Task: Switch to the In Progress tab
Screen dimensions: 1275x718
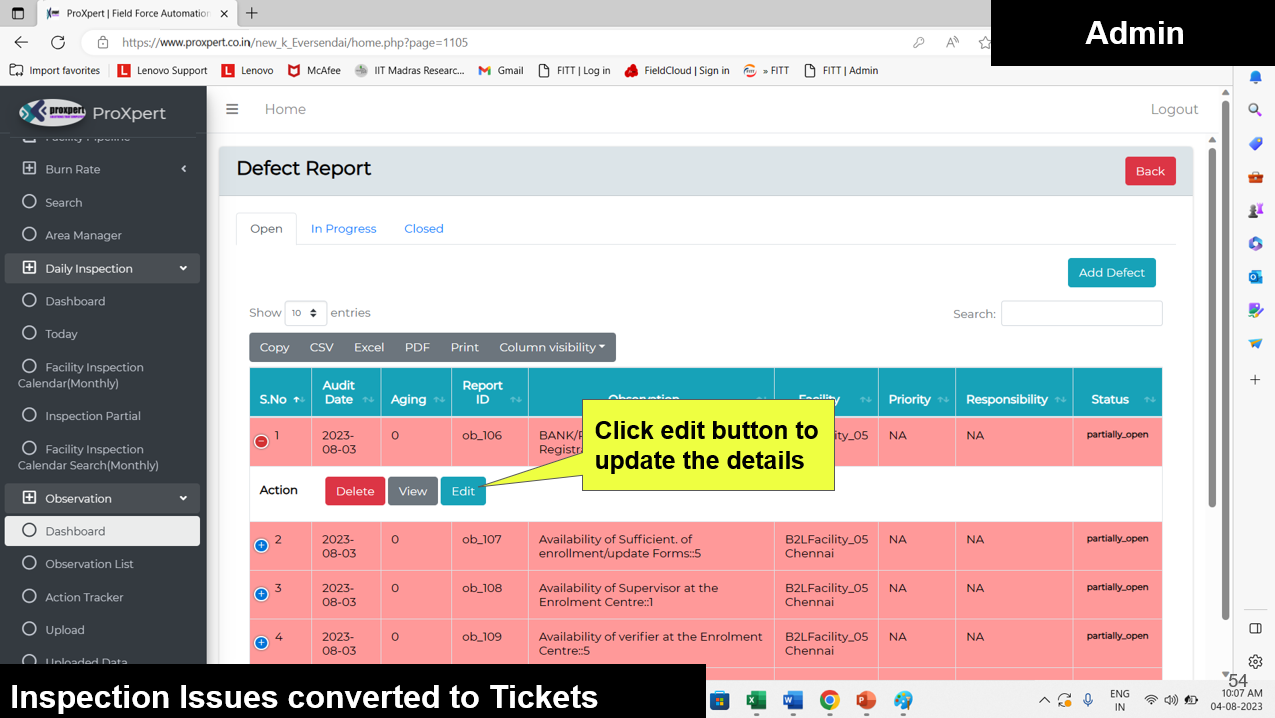Action: click(343, 229)
